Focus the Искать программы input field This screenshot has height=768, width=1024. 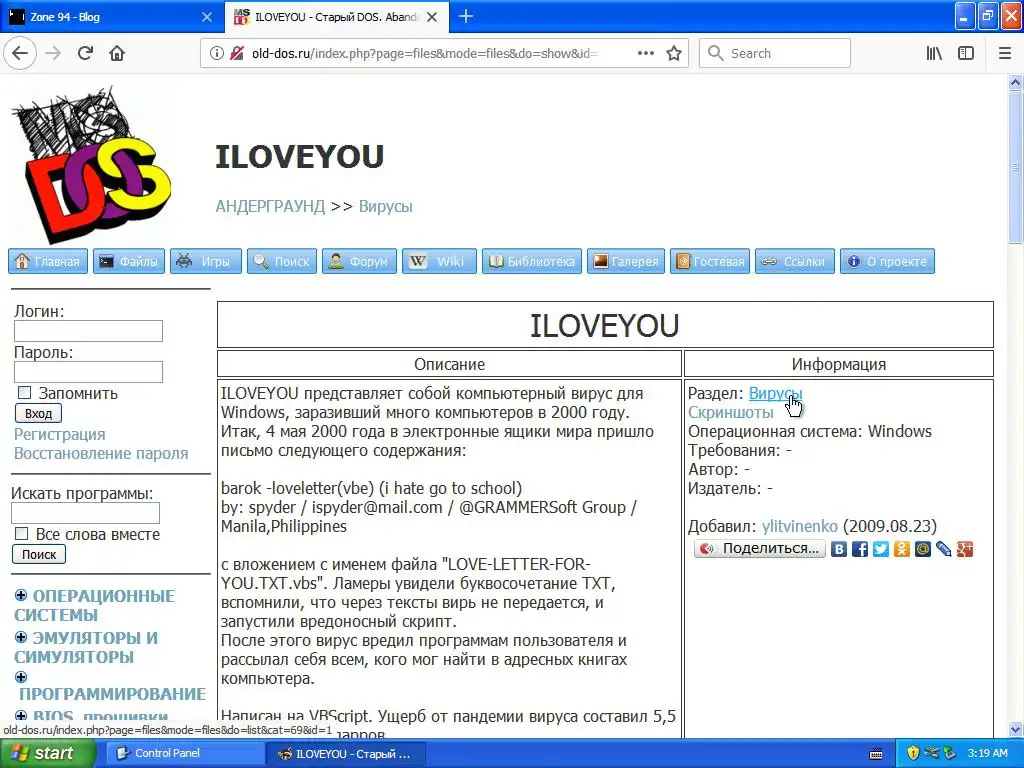click(x=86, y=513)
